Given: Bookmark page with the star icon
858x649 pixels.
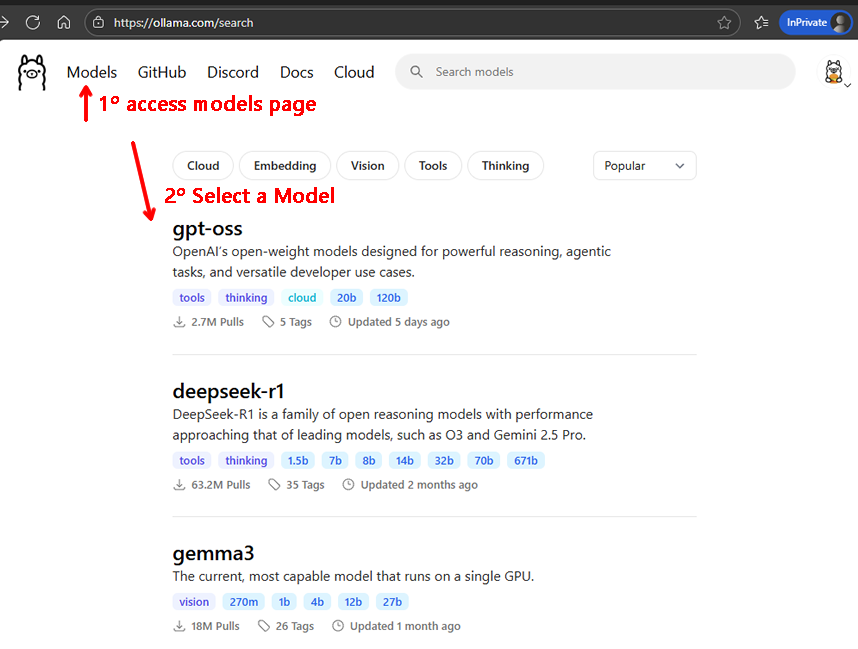Looking at the screenshot, I should [724, 22].
